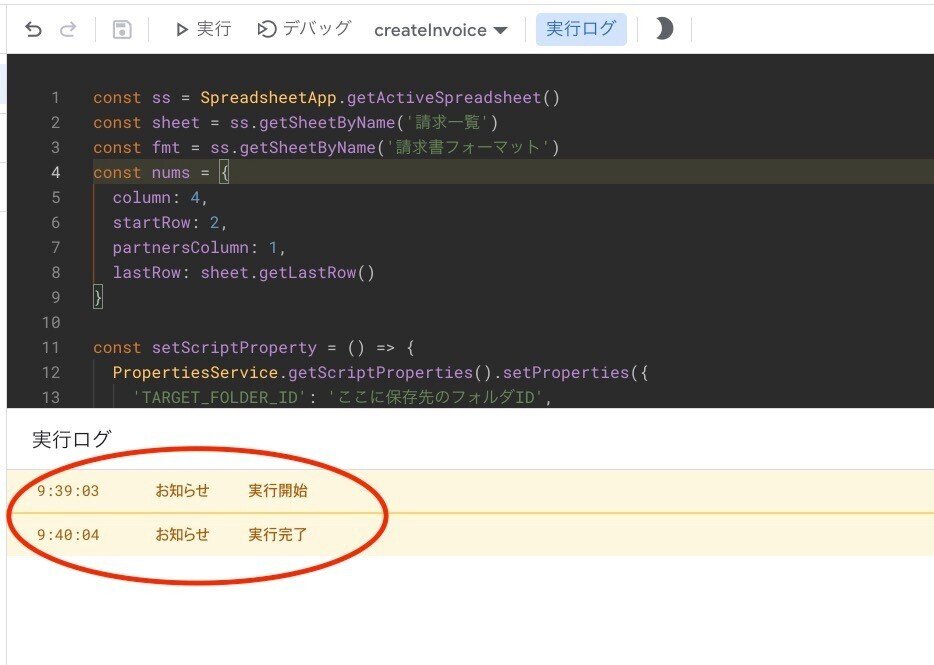
Task: Click the 9:40:04 timestamp
Action: (68, 535)
